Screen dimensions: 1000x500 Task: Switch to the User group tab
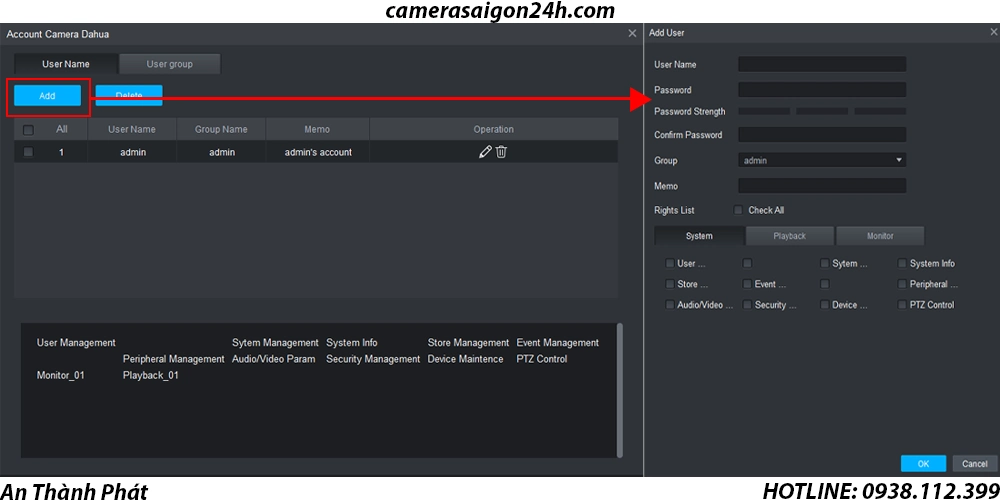(x=170, y=64)
